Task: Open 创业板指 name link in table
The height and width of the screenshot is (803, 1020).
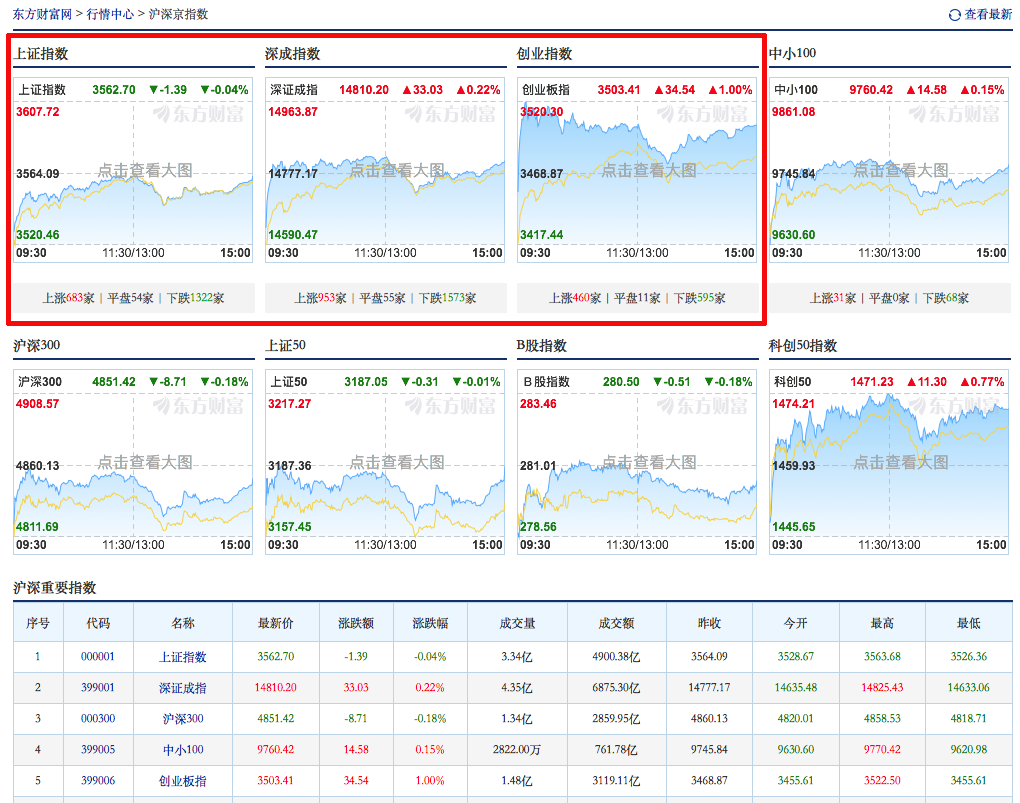Action: click(x=183, y=781)
